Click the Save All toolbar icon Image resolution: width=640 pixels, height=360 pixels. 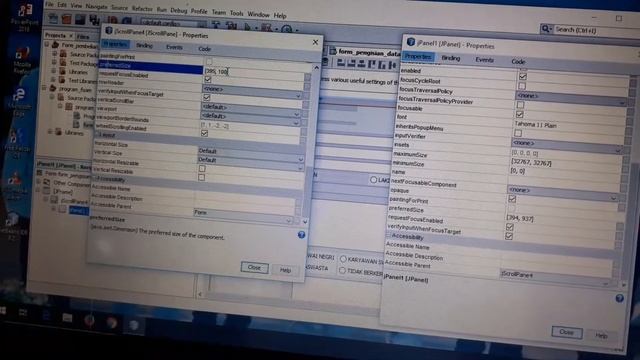tap(94, 20)
